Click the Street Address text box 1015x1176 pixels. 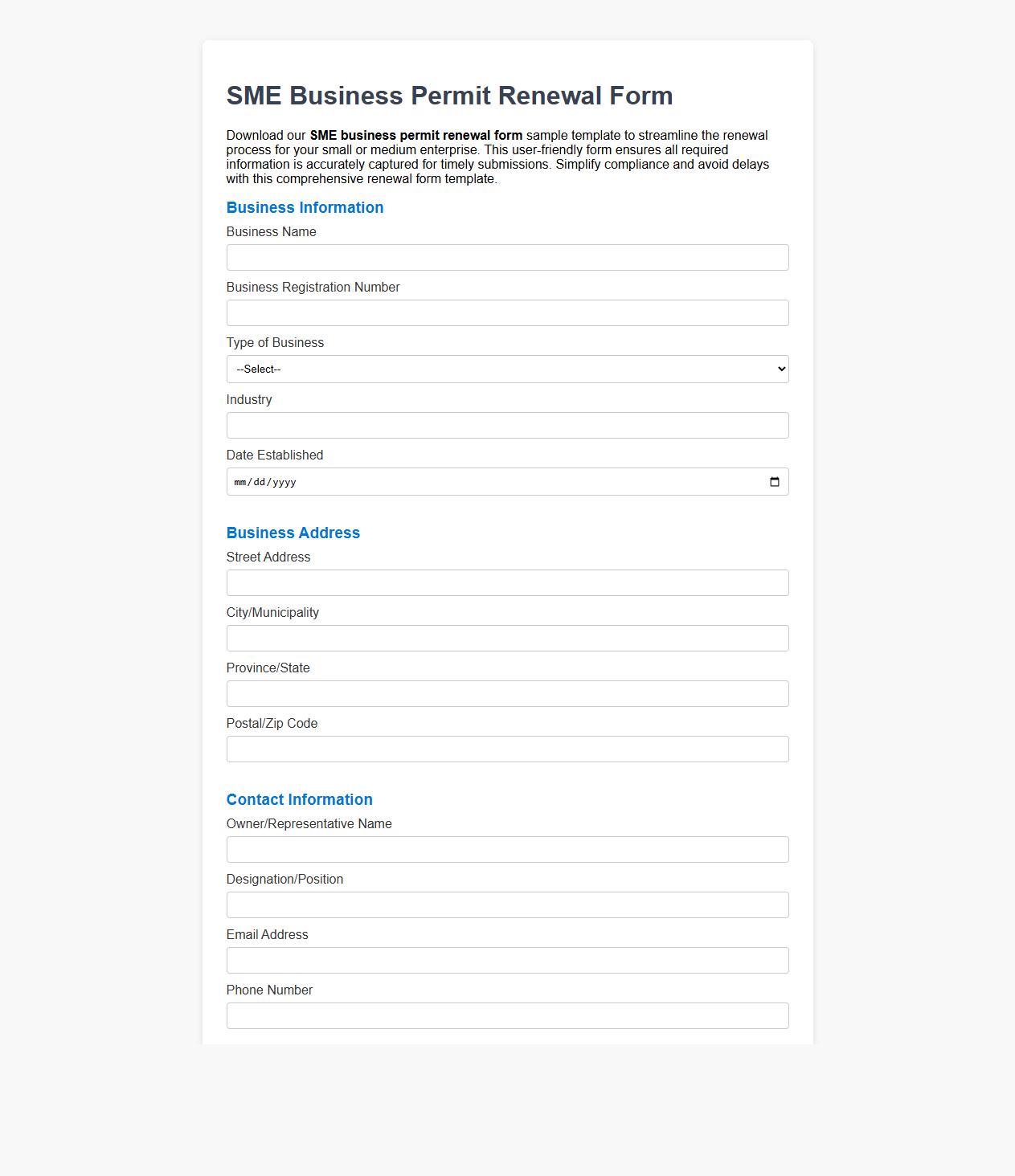[507, 582]
